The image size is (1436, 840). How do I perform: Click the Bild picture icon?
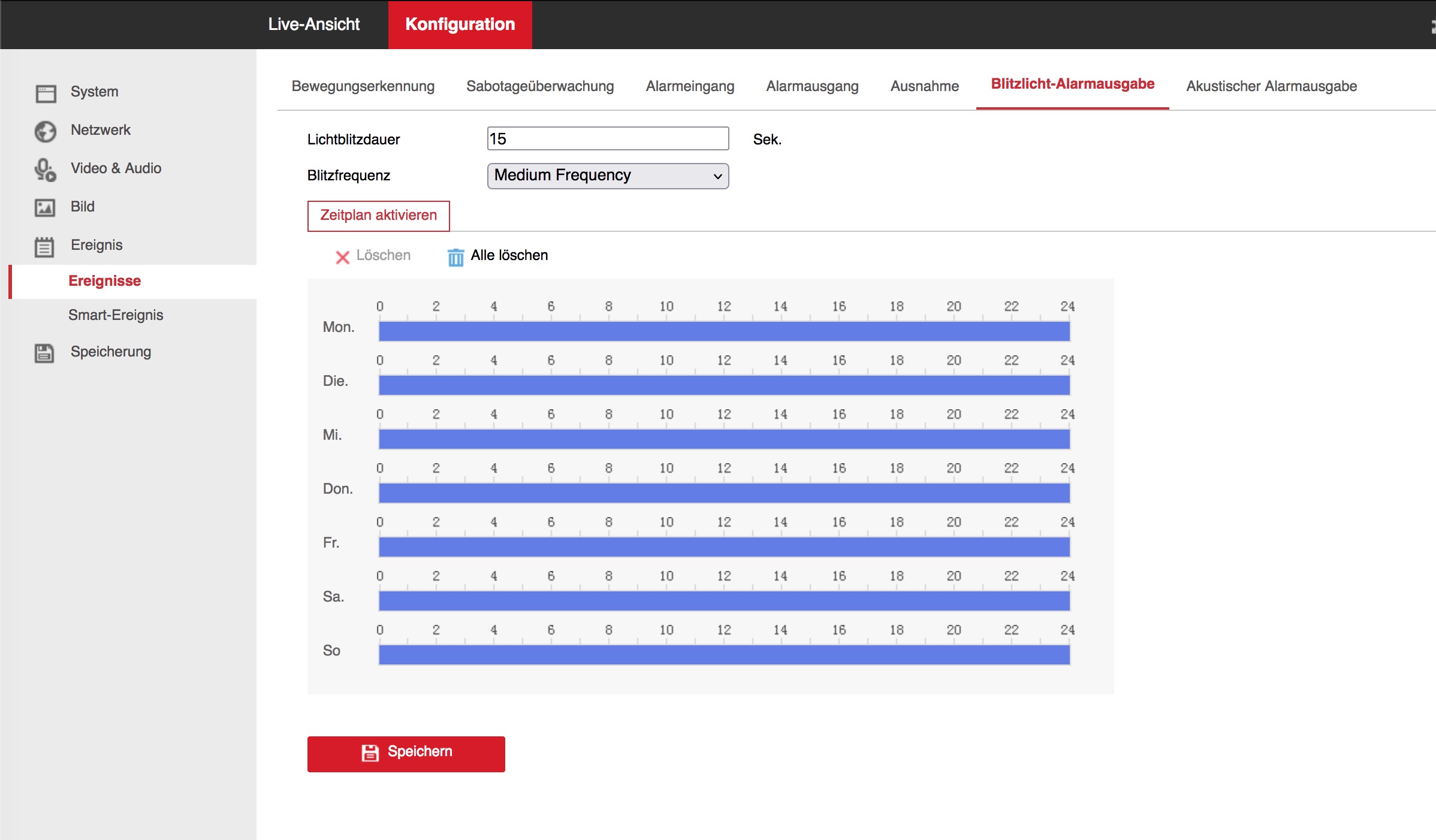(45, 208)
